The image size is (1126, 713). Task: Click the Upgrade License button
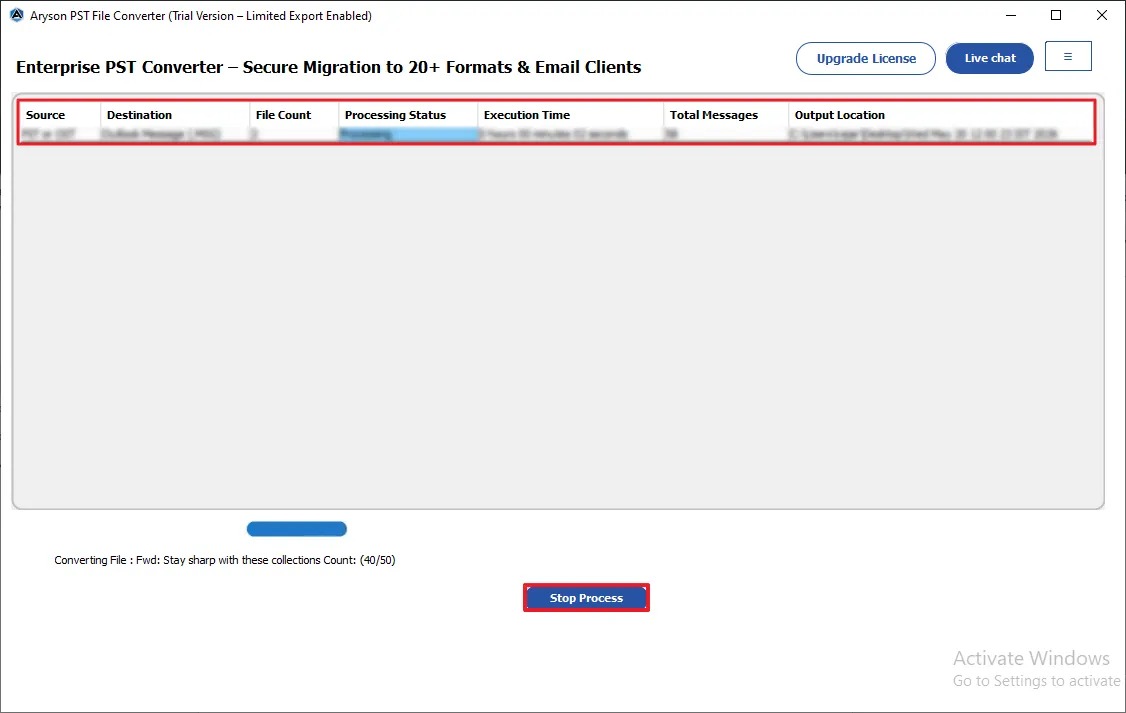865,58
